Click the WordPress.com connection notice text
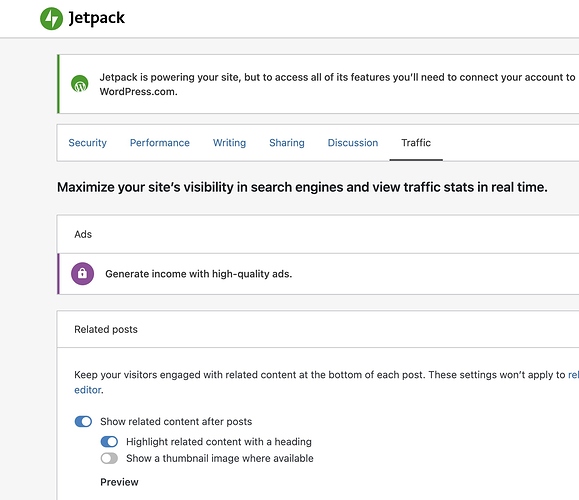The height and width of the screenshot is (500, 579). click(x=337, y=84)
